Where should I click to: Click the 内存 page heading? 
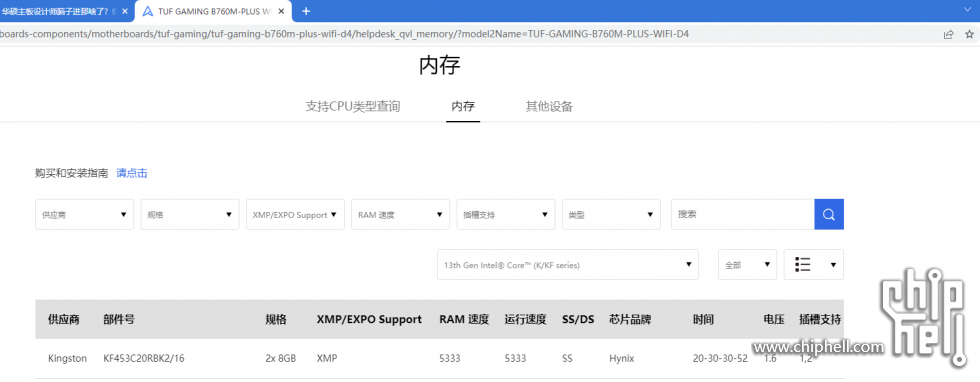440,66
